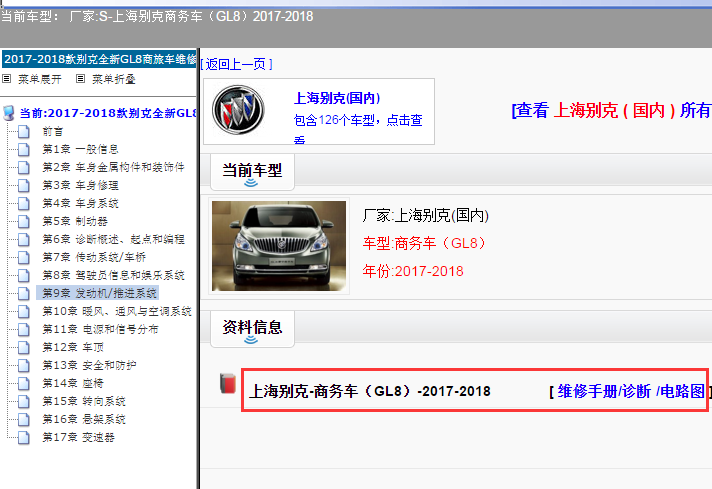Open 第4章 车身系统

(80, 203)
